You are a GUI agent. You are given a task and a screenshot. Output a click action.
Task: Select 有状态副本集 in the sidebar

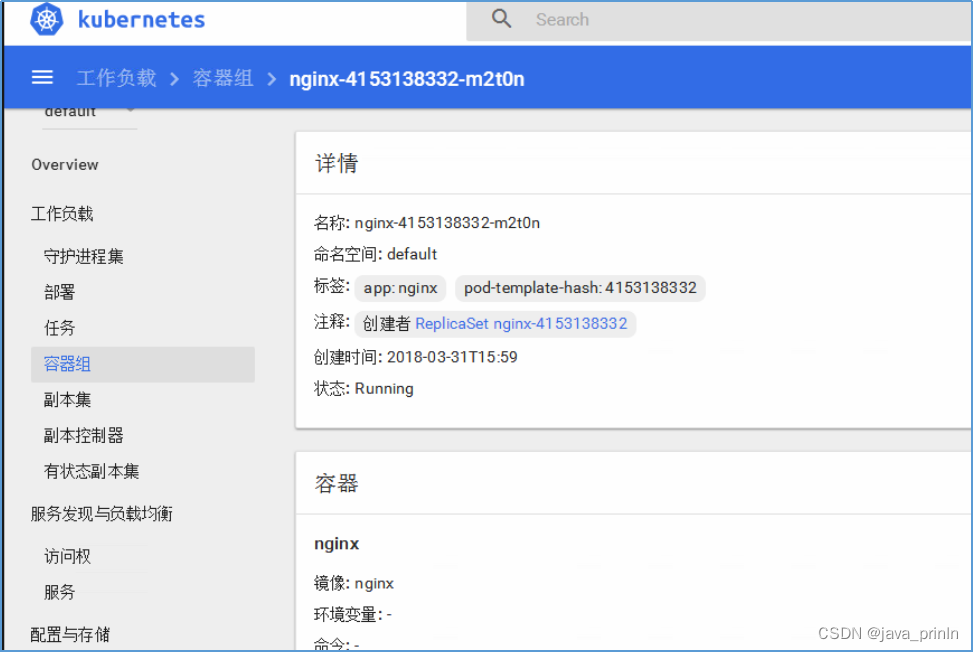(91, 471)
